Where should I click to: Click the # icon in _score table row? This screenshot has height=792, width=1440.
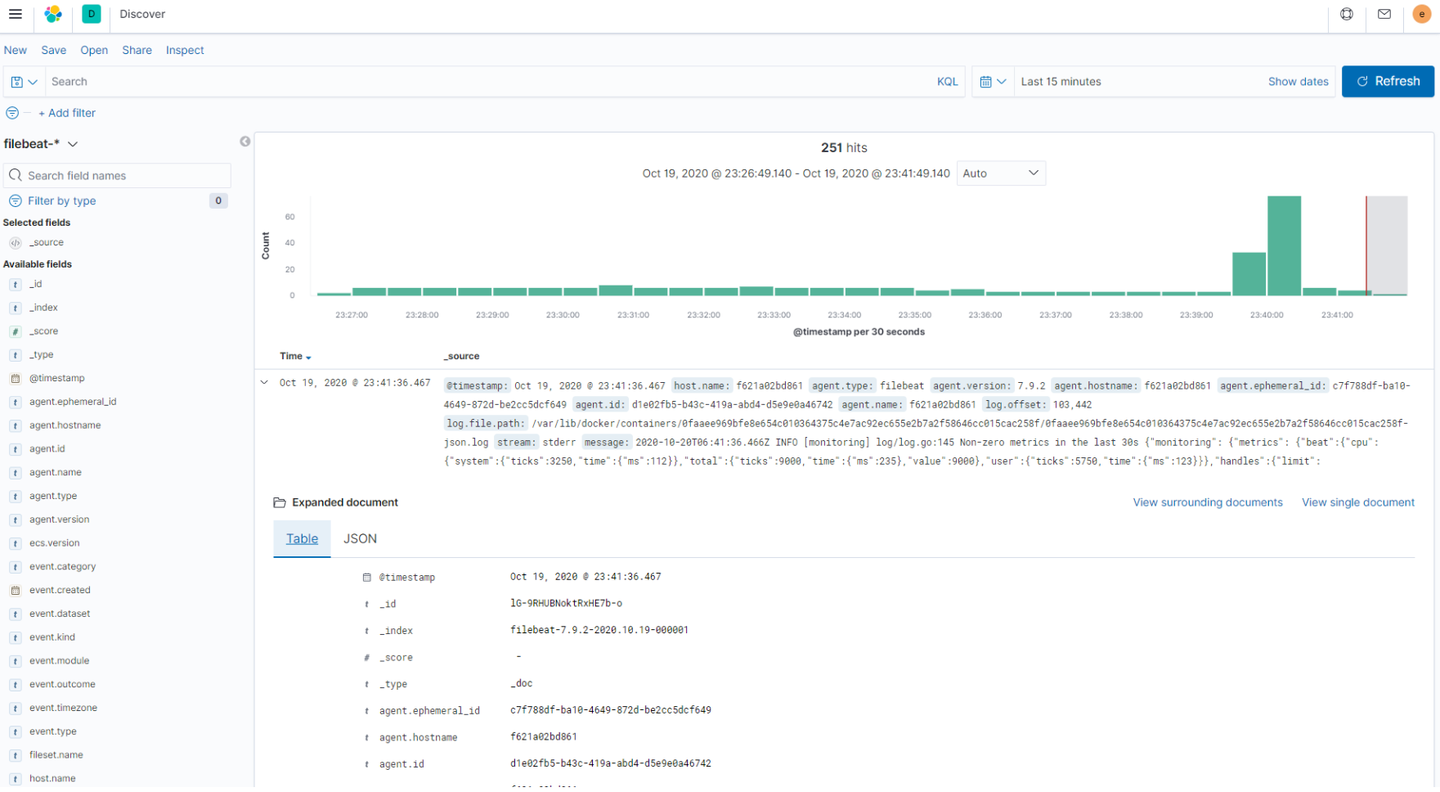point(367,658)
